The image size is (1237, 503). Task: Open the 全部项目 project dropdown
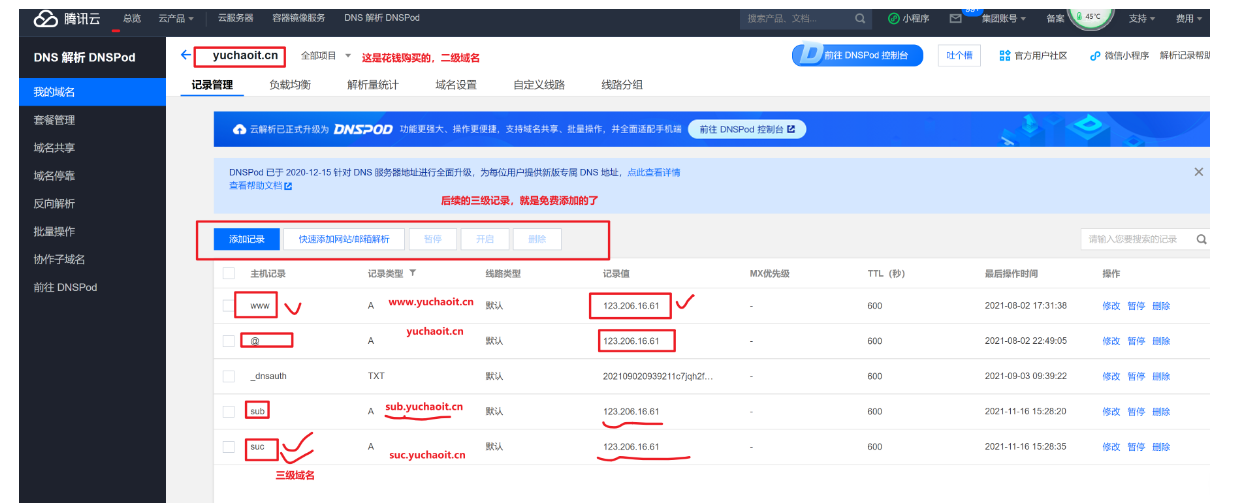pos(326,56)
